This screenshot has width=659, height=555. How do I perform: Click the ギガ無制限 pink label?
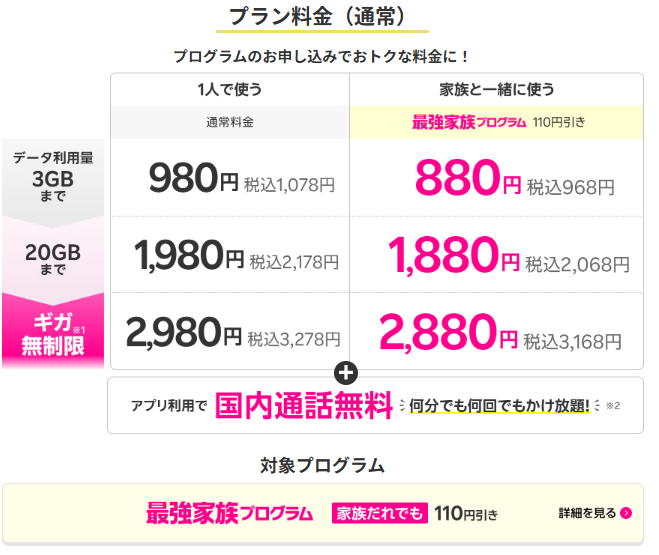click(x=53, y=335)
